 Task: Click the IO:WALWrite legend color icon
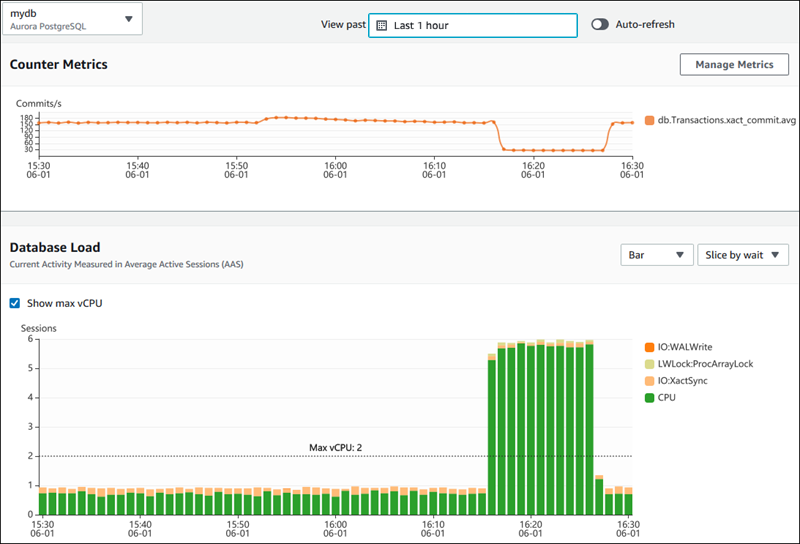click(649, 347)
